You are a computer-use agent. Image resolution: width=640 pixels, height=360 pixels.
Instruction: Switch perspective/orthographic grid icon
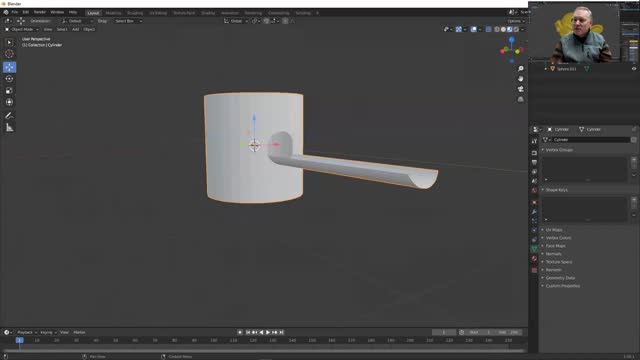point(520,99)
